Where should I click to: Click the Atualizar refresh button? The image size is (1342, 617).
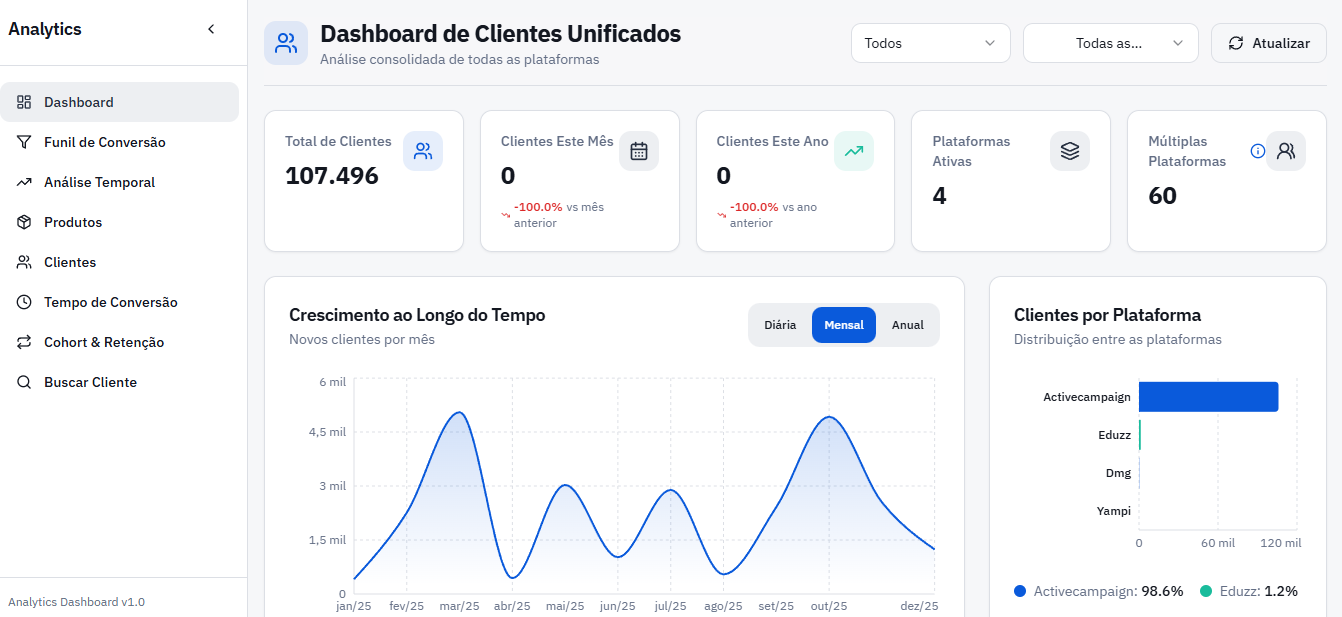pos(1268,43)
